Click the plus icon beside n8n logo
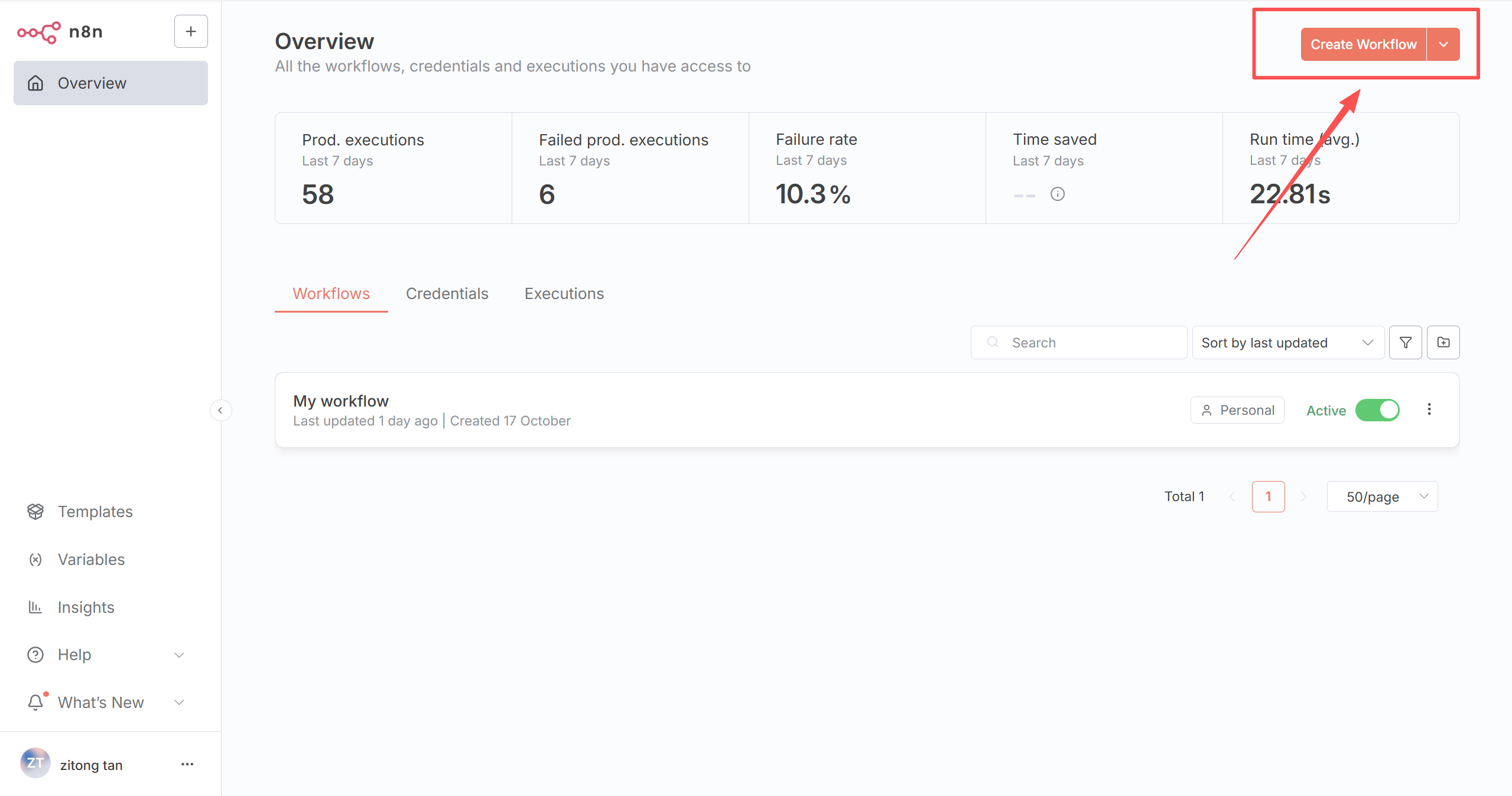Screen dimensions: 1512x796 click(190, 31)
